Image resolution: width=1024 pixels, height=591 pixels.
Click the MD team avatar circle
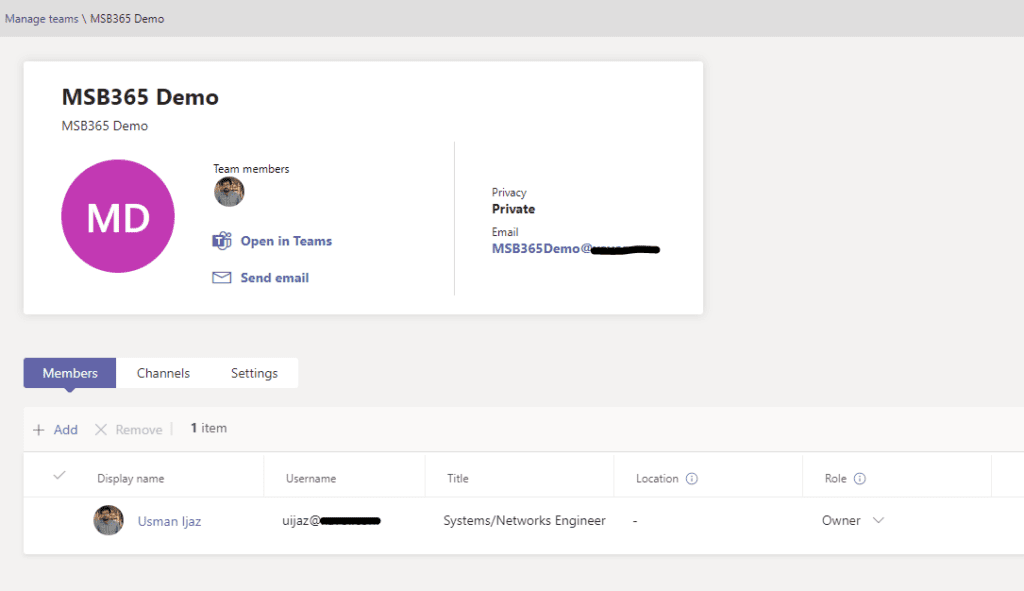[x=118, y=216]
